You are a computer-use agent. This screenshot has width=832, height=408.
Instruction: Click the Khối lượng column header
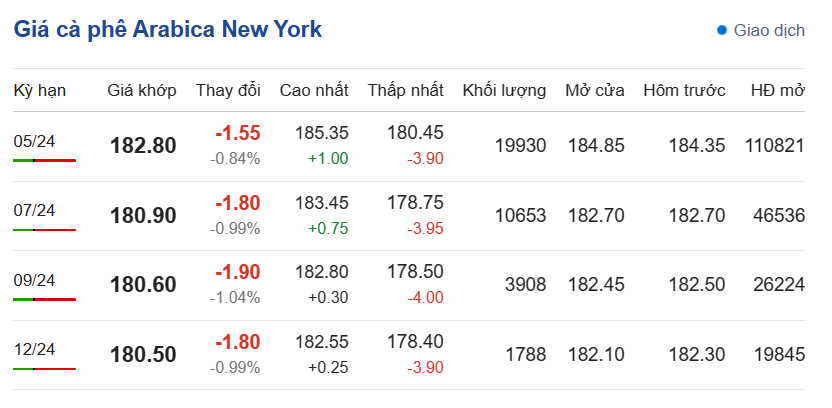[504, 90]
